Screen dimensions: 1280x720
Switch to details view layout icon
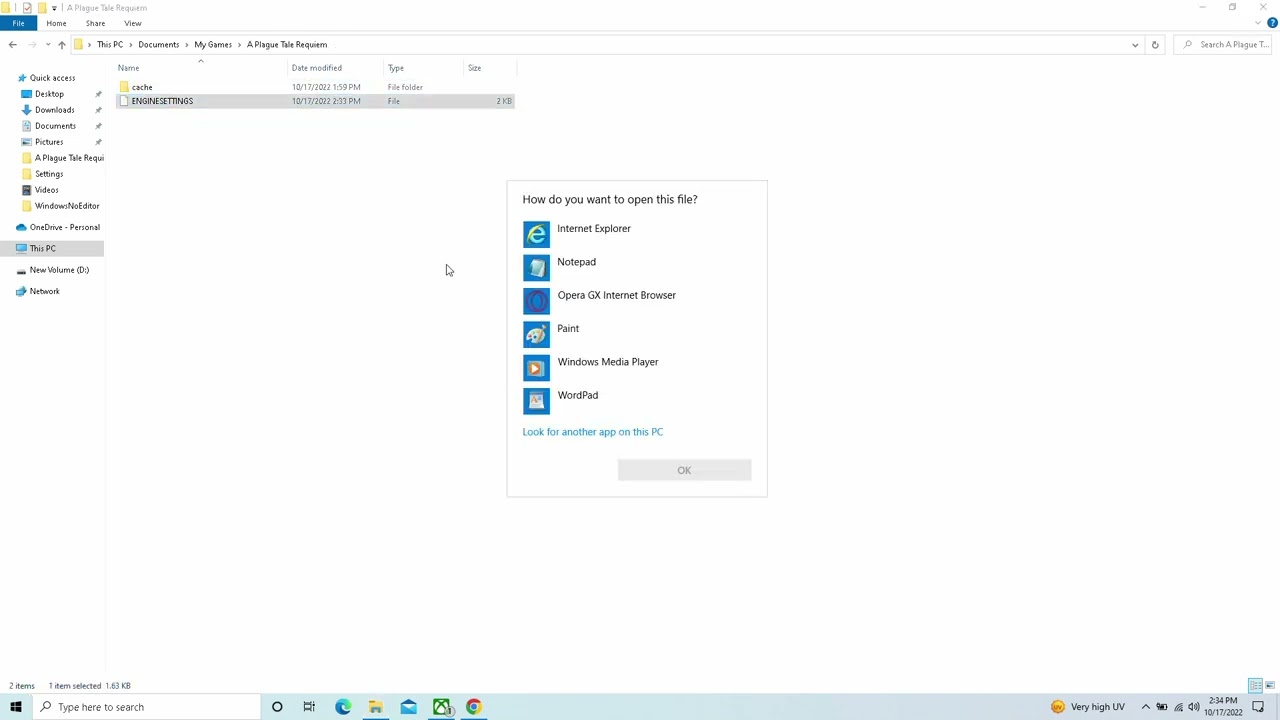point(1255,686)
